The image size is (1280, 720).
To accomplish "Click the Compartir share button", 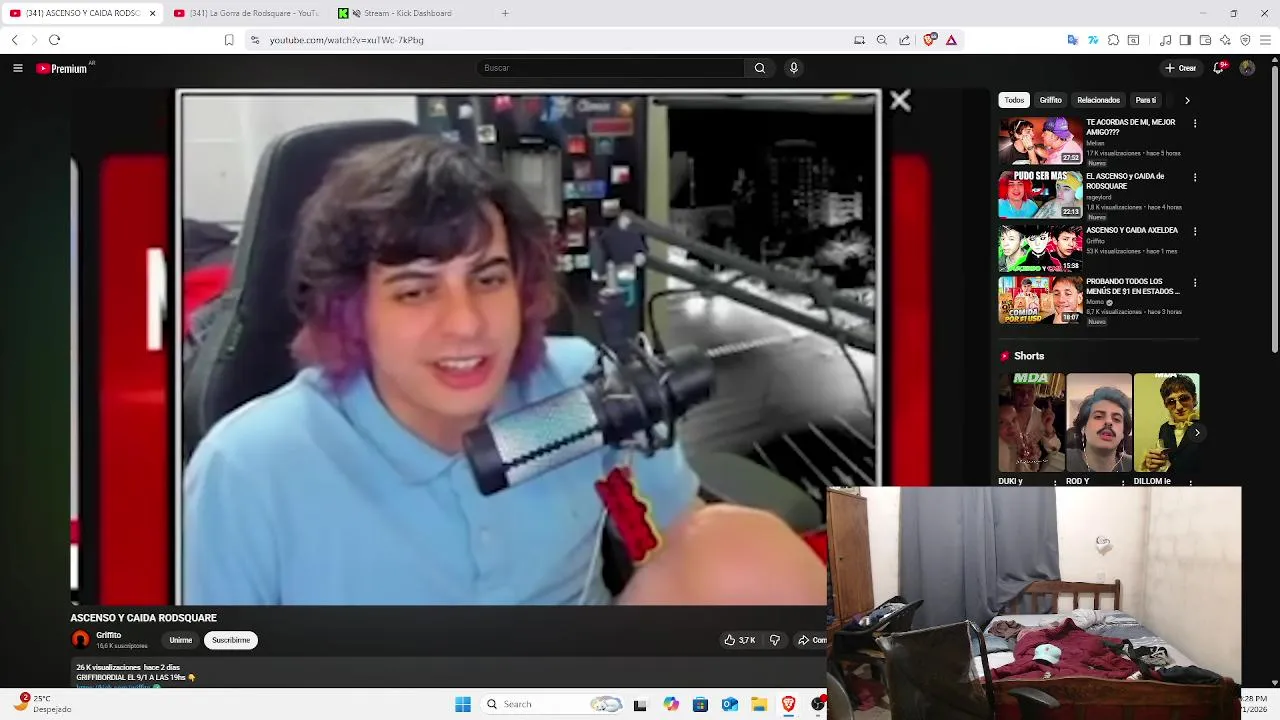I will (812, 640).
